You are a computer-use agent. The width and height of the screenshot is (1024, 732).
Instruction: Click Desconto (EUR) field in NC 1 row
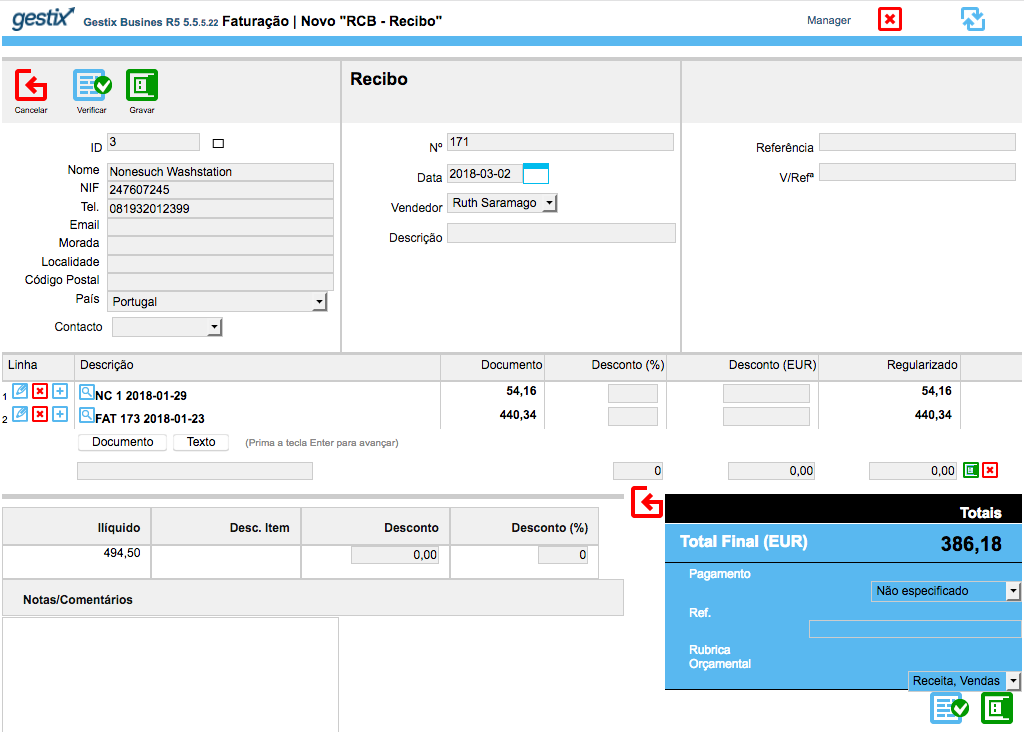pyautogui.click(x=766, y=394)
